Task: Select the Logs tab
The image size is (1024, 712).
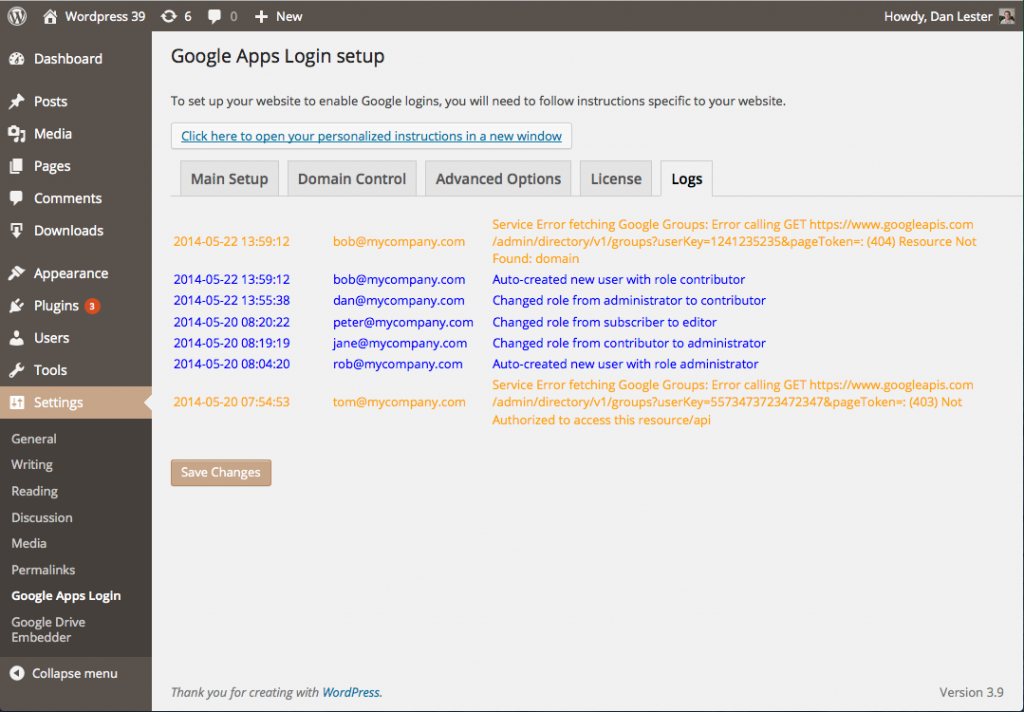Action: click(686, 178)
